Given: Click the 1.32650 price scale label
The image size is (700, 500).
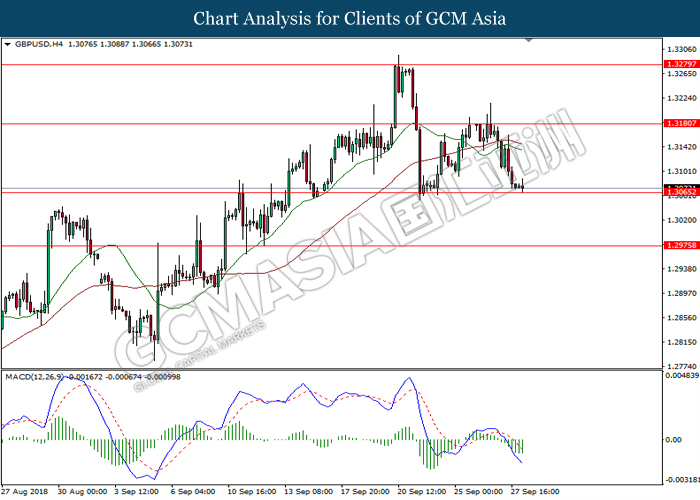Looking at the screenshot, I should coord(682,74).
